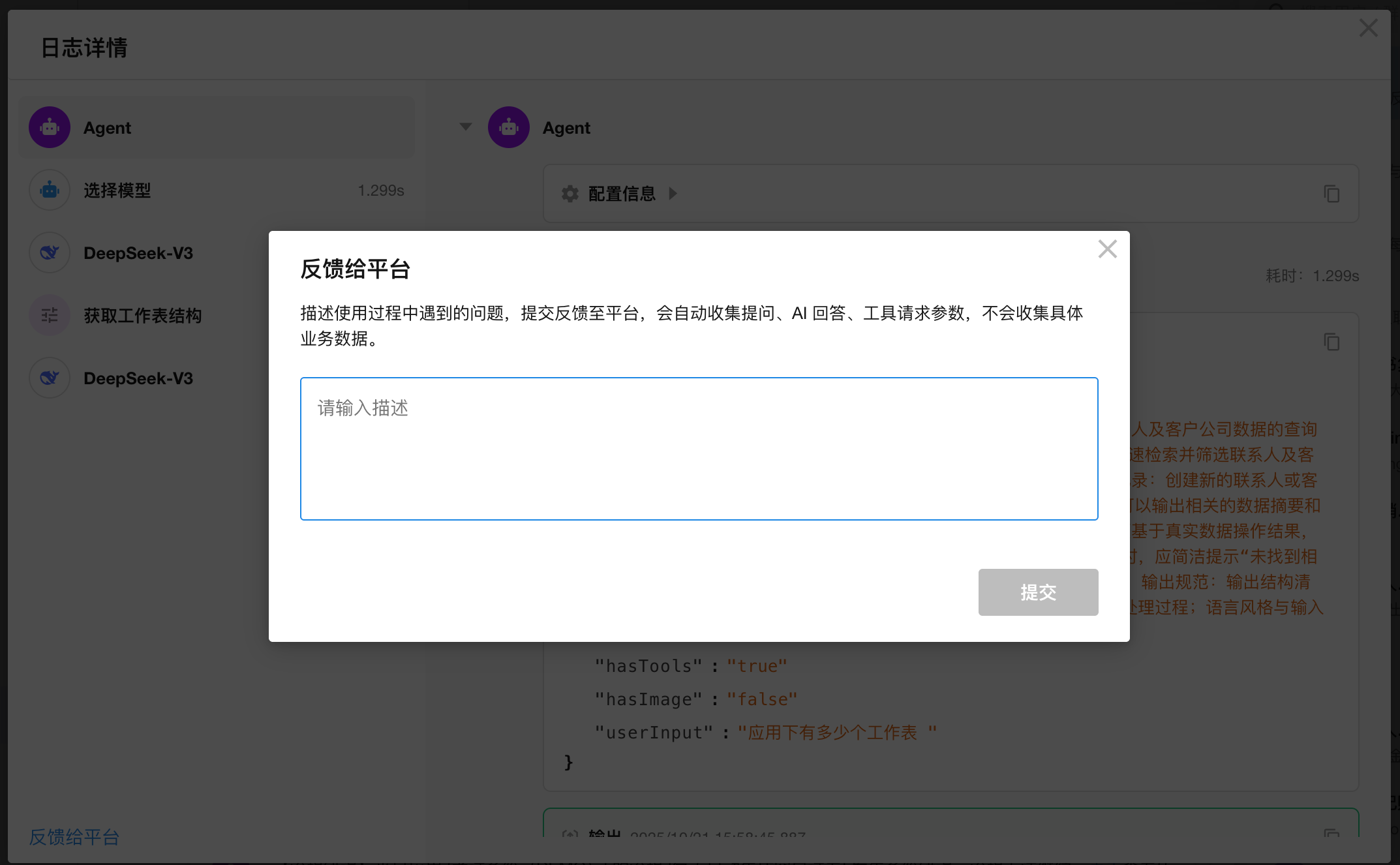1400x865 pixels.
Task: Close the 日志详情 log details panel
Action: coord(1368,28)
